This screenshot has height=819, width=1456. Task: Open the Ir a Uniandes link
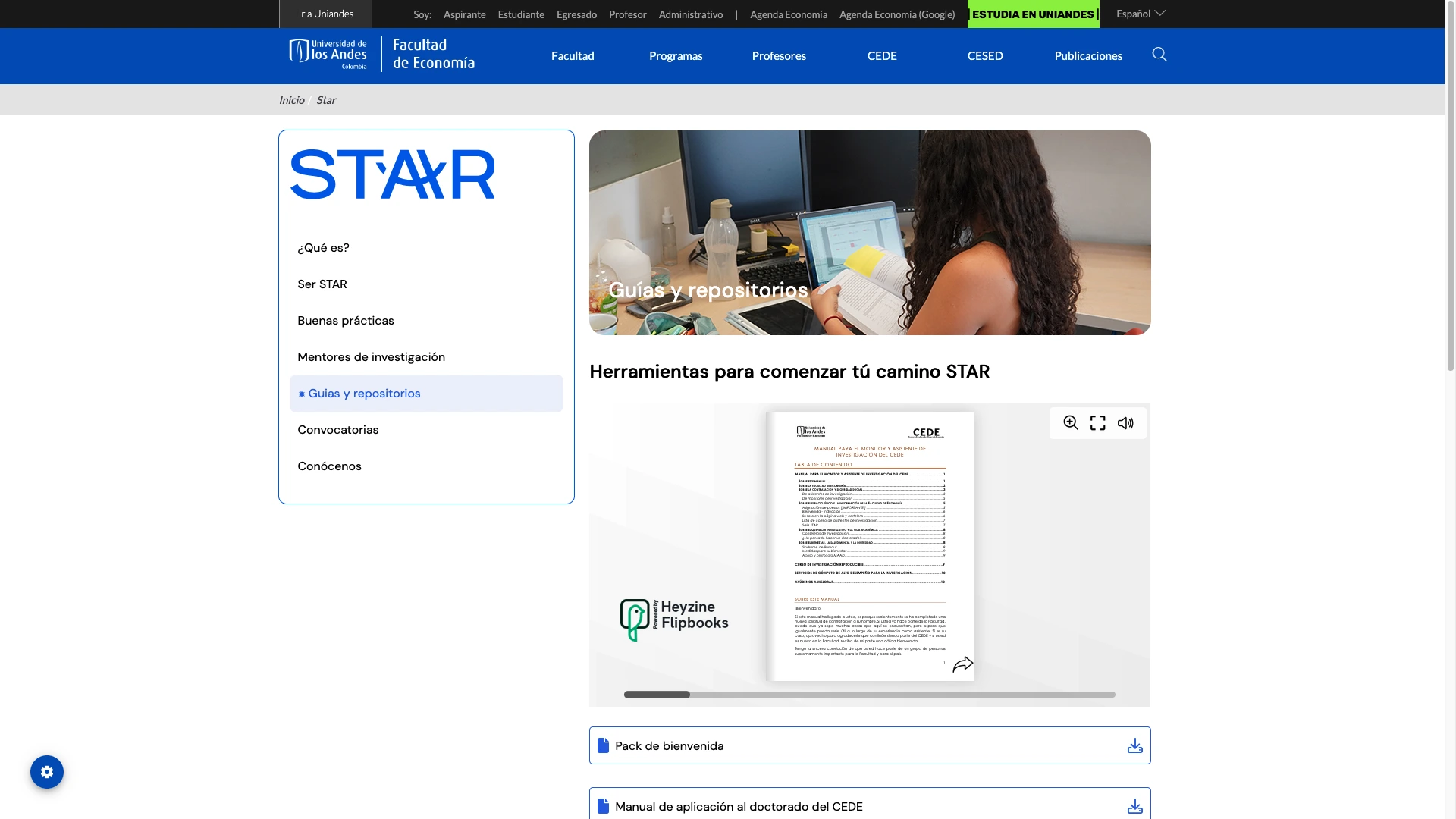[x=325, y=14]
